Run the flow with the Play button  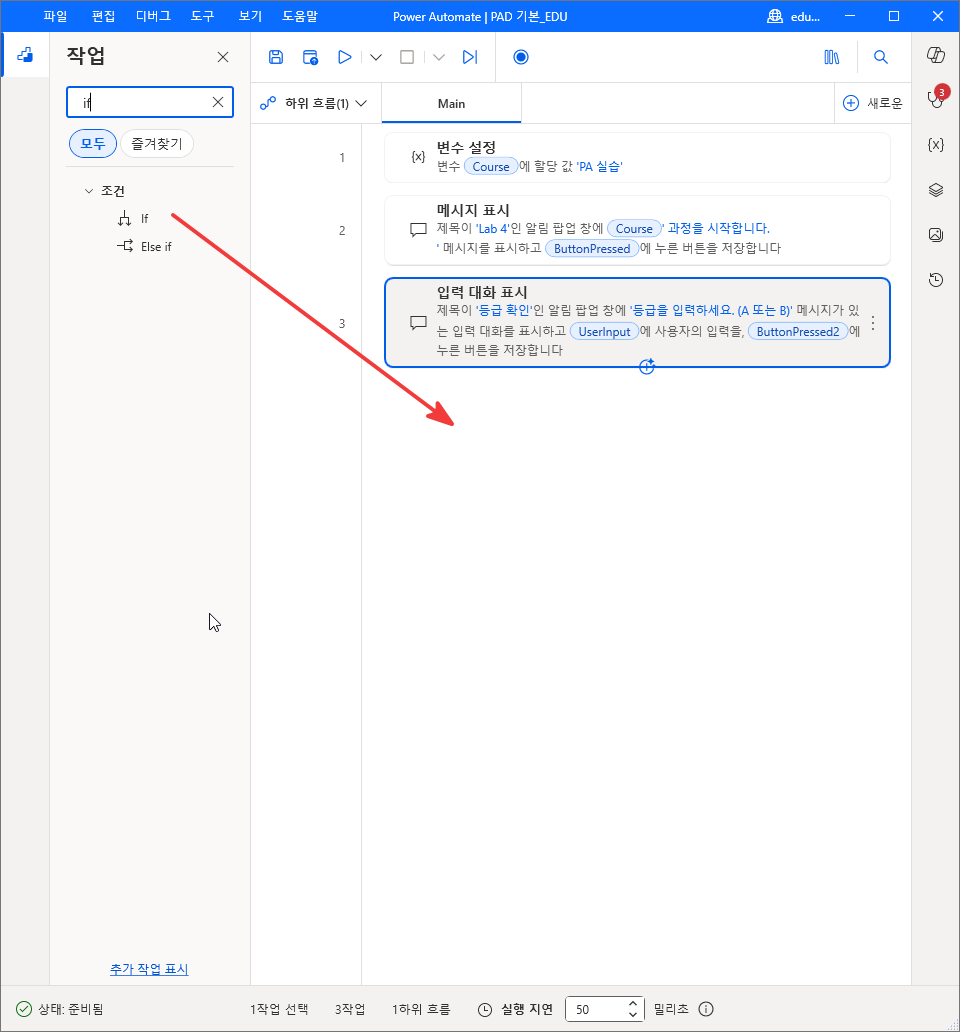[344, 57]
